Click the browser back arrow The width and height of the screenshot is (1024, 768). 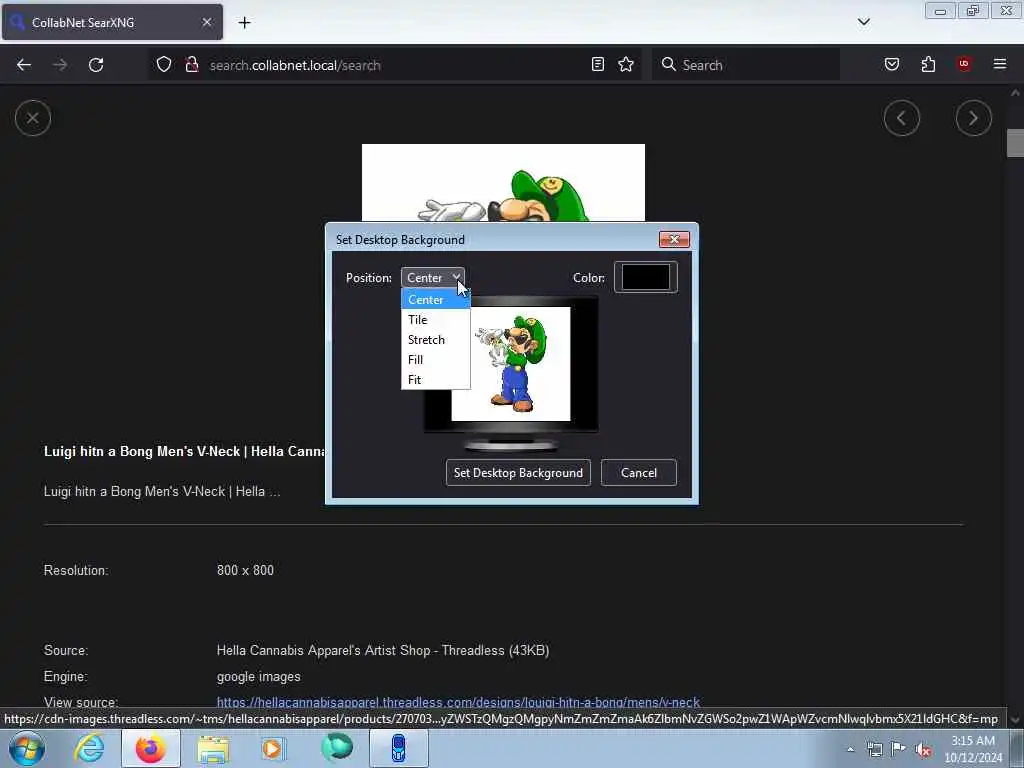(24, 65)
